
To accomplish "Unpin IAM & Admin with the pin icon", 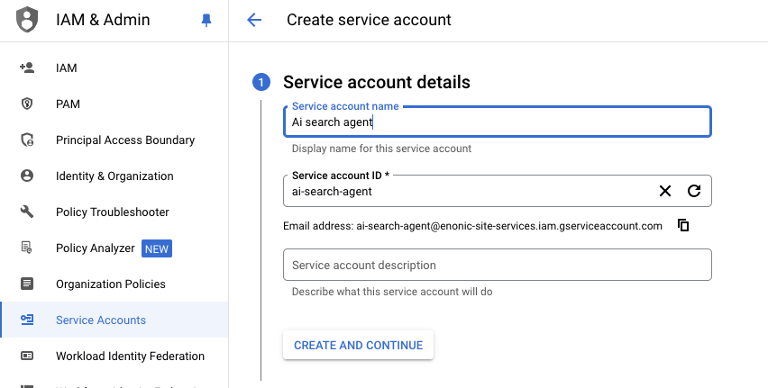I will coord(206,20).
